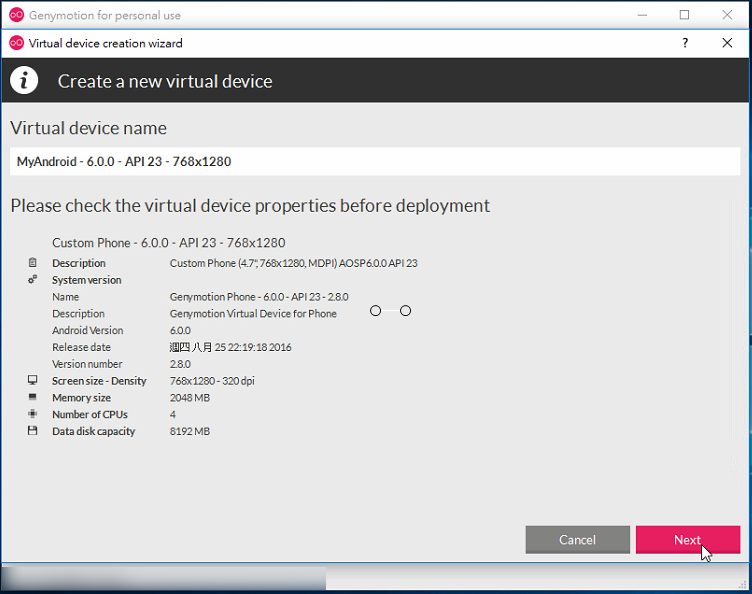Click 'Genymotion Virtual Device for Phone' text
752x594 pixels.
(253, 314)
